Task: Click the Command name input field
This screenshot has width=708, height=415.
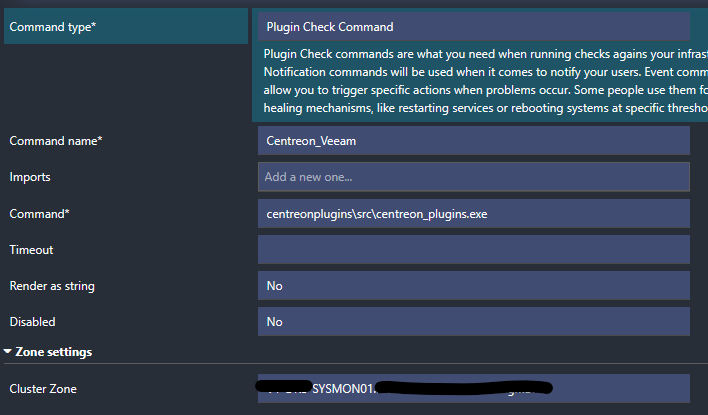Action: click(473, 141)
